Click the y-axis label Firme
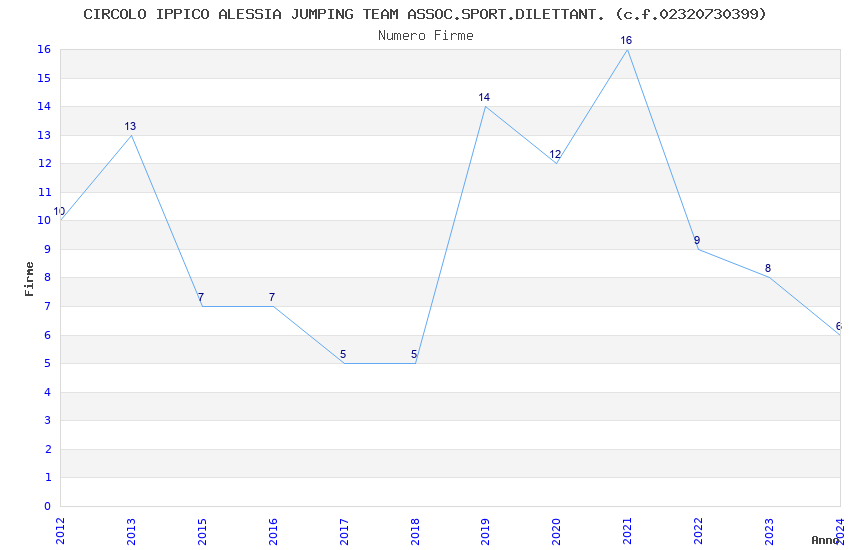The image size is (850, 550). tap(29, 279)
